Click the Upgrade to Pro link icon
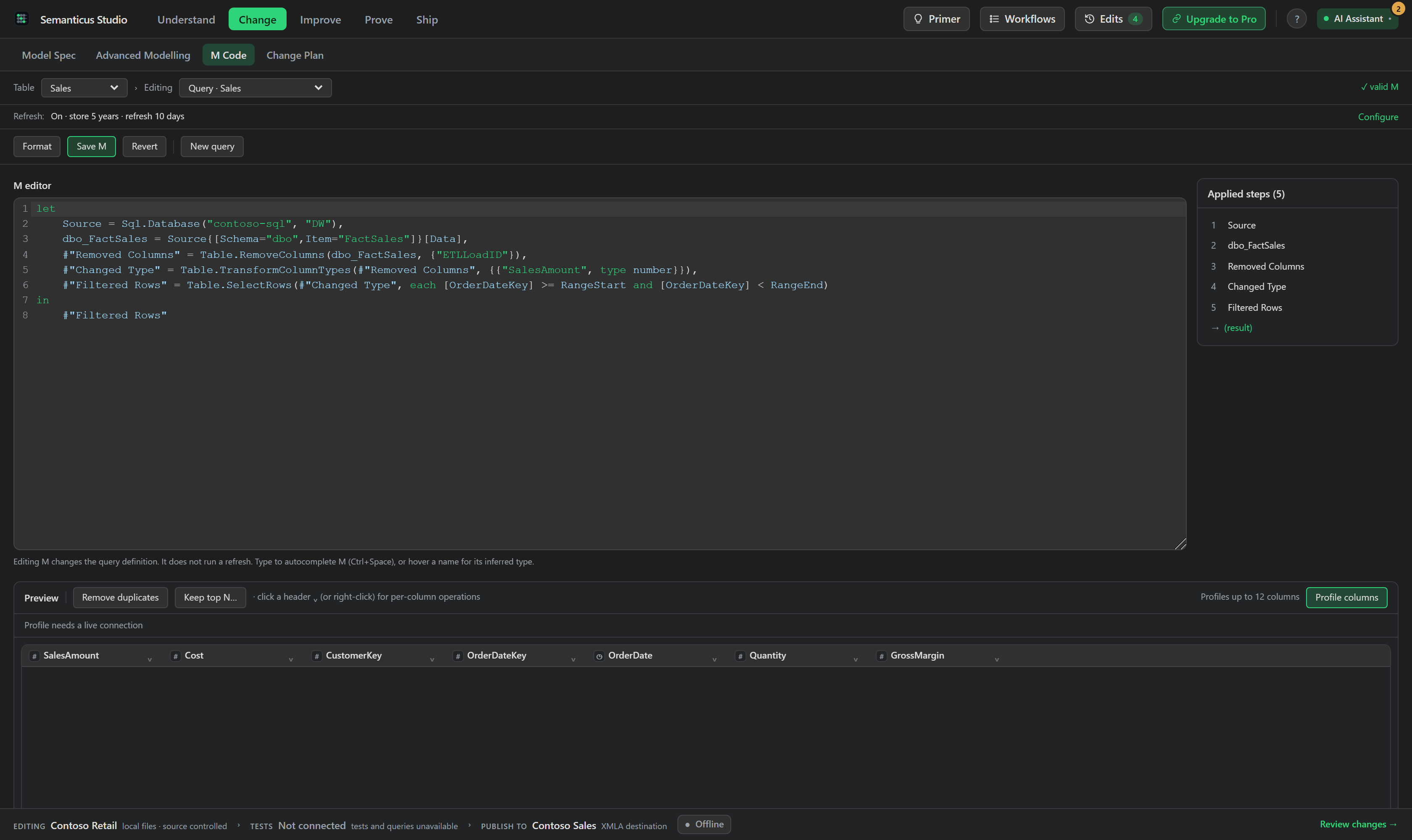 point(1176,18)
